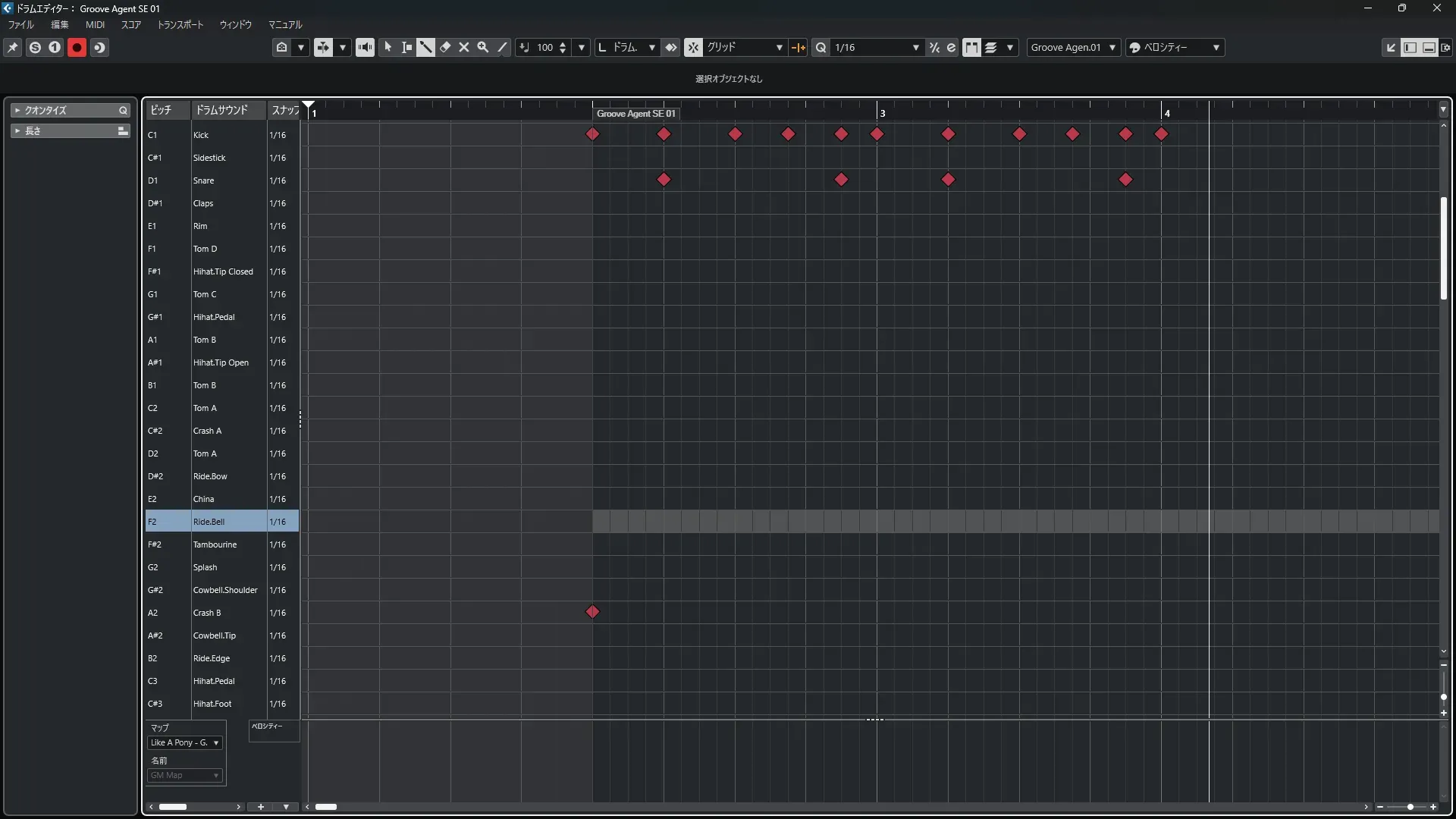Screen dimensions: 1456x819
Task: Click the ドラムサウンド column header
Action: click(x=222, y=110)
